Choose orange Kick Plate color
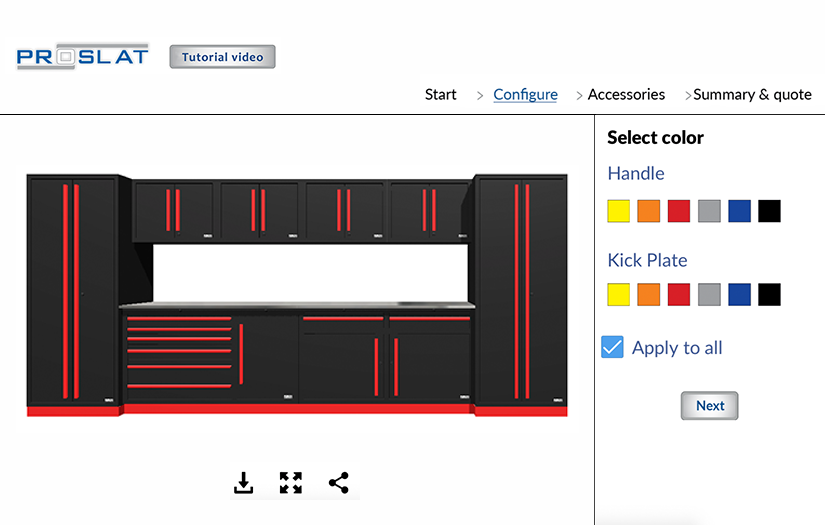 coord(649,295)
